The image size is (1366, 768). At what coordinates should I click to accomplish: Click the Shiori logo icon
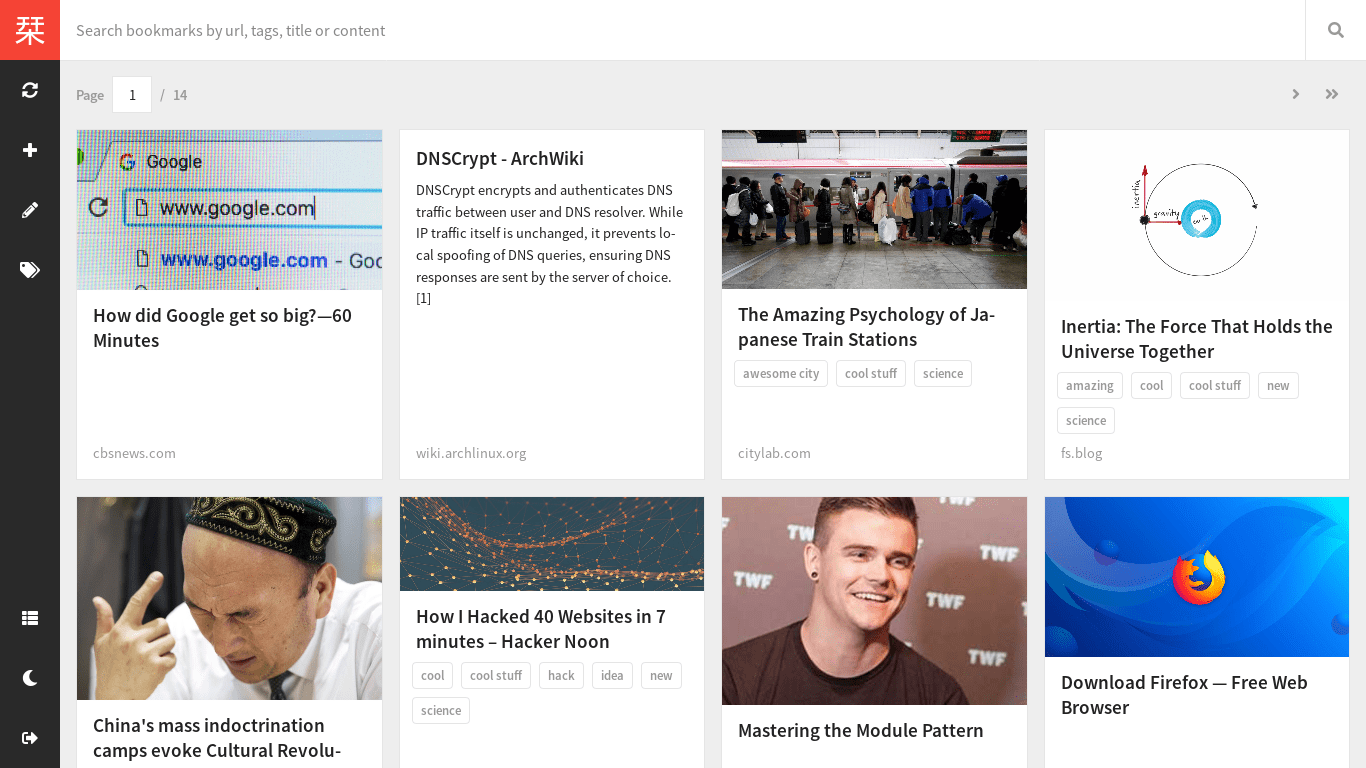click(x=30, y=30)
